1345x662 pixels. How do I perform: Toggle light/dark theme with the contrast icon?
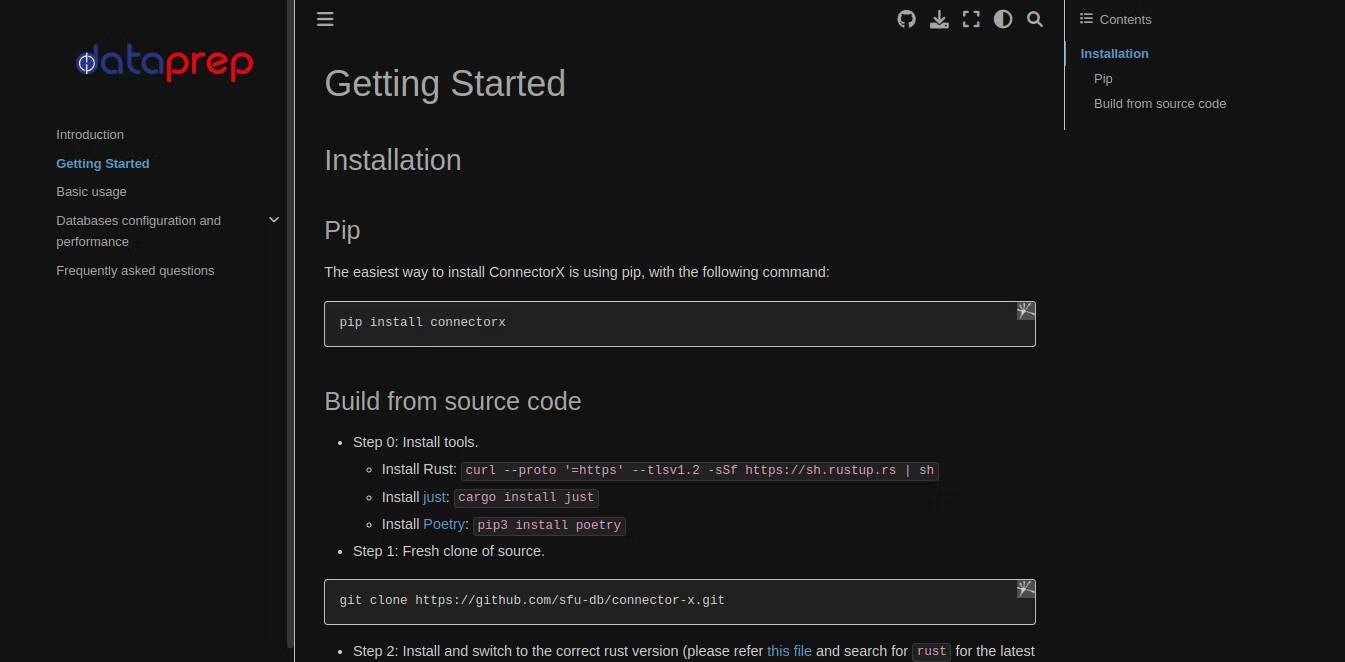(1002, 19)
